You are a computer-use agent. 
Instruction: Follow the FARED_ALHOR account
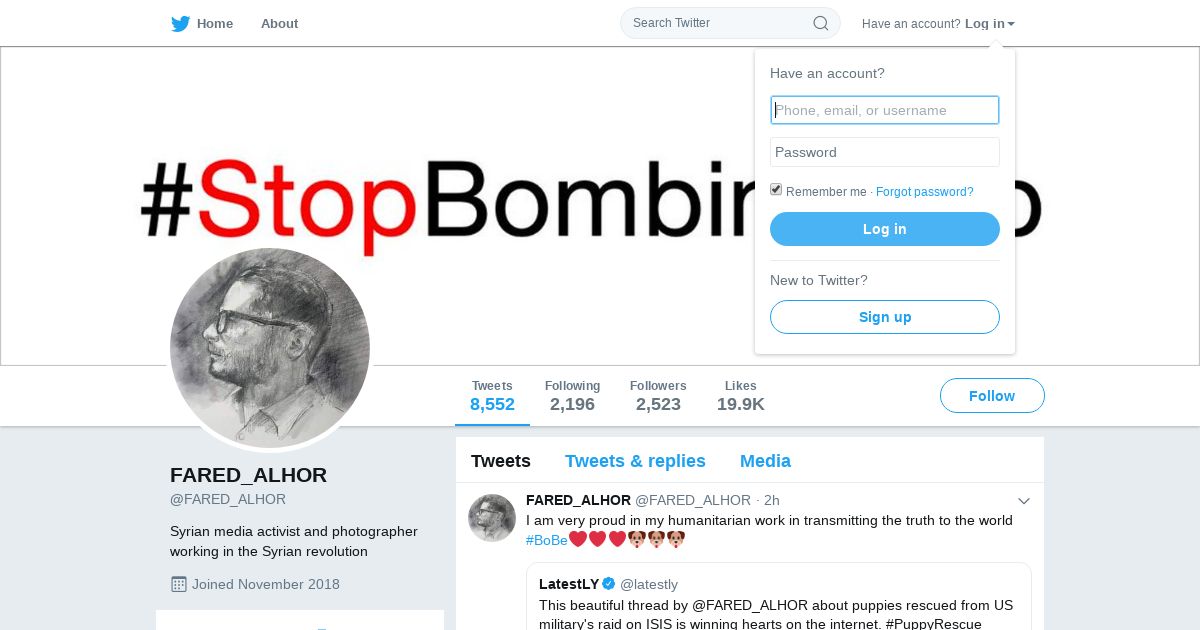point(992,396)
